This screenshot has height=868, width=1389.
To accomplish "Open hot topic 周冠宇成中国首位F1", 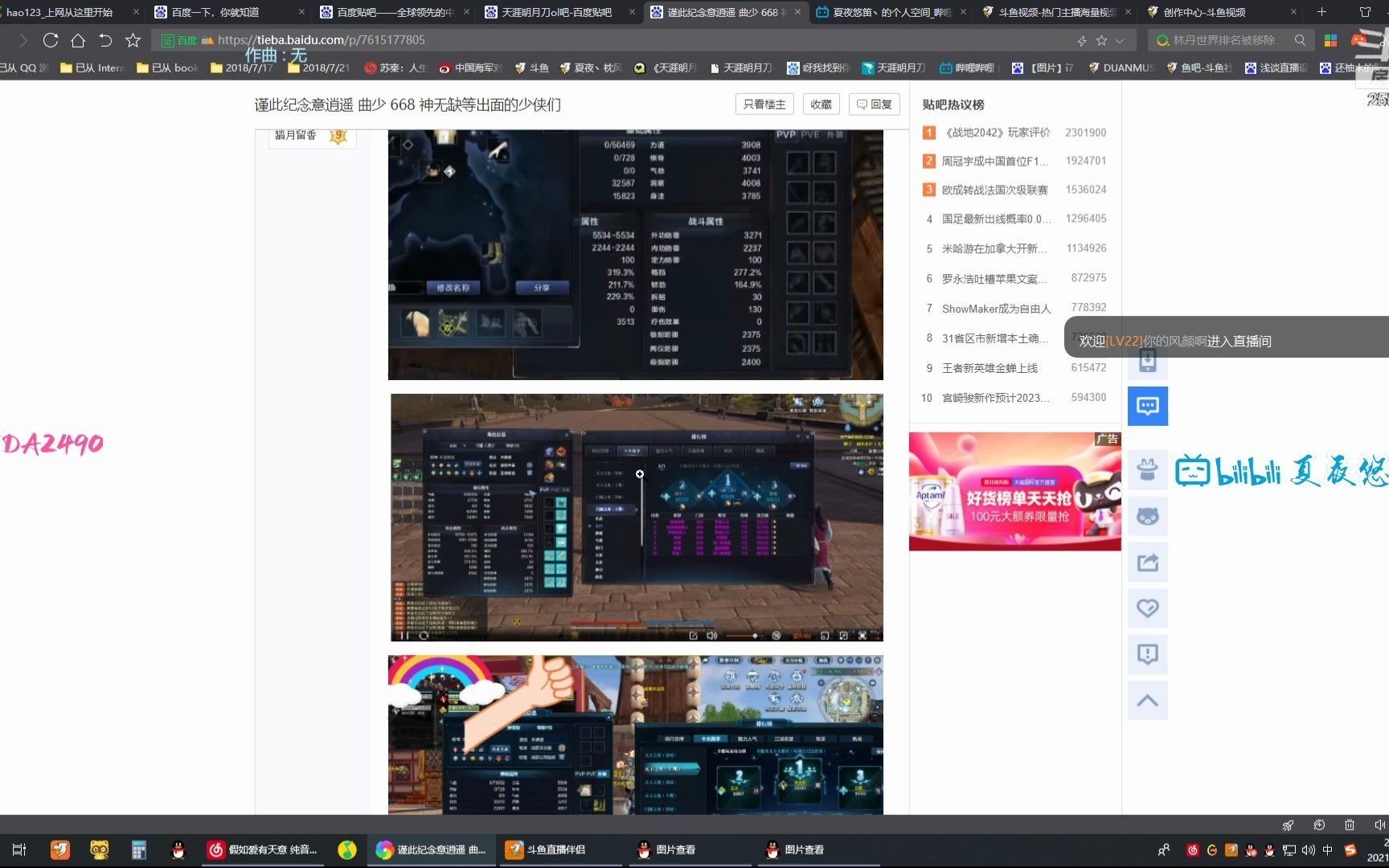I will [995, 161].
